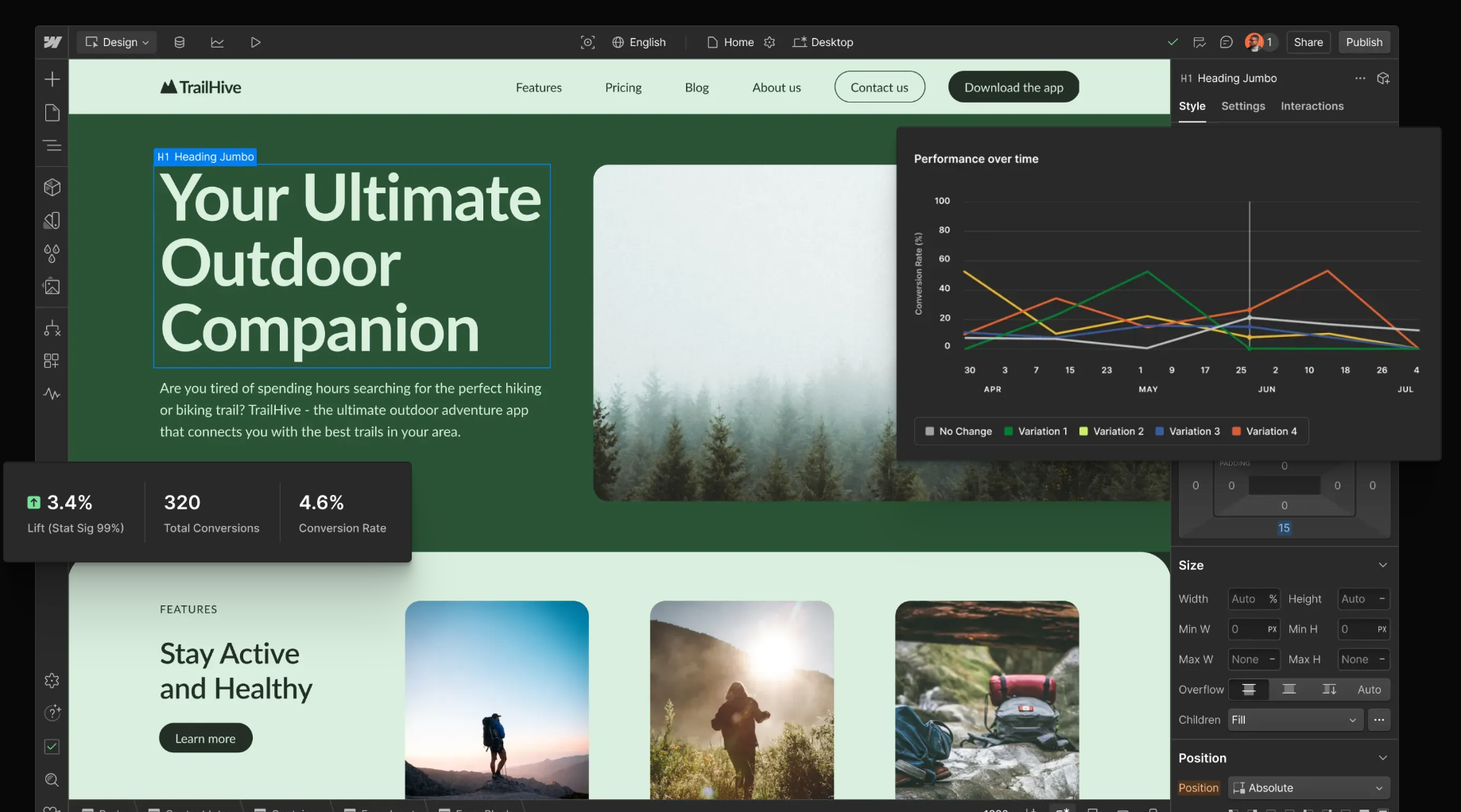
Task: Toggle the Variation 2 legend entry
Action: pyautogui.click(x=1111, y=431)
